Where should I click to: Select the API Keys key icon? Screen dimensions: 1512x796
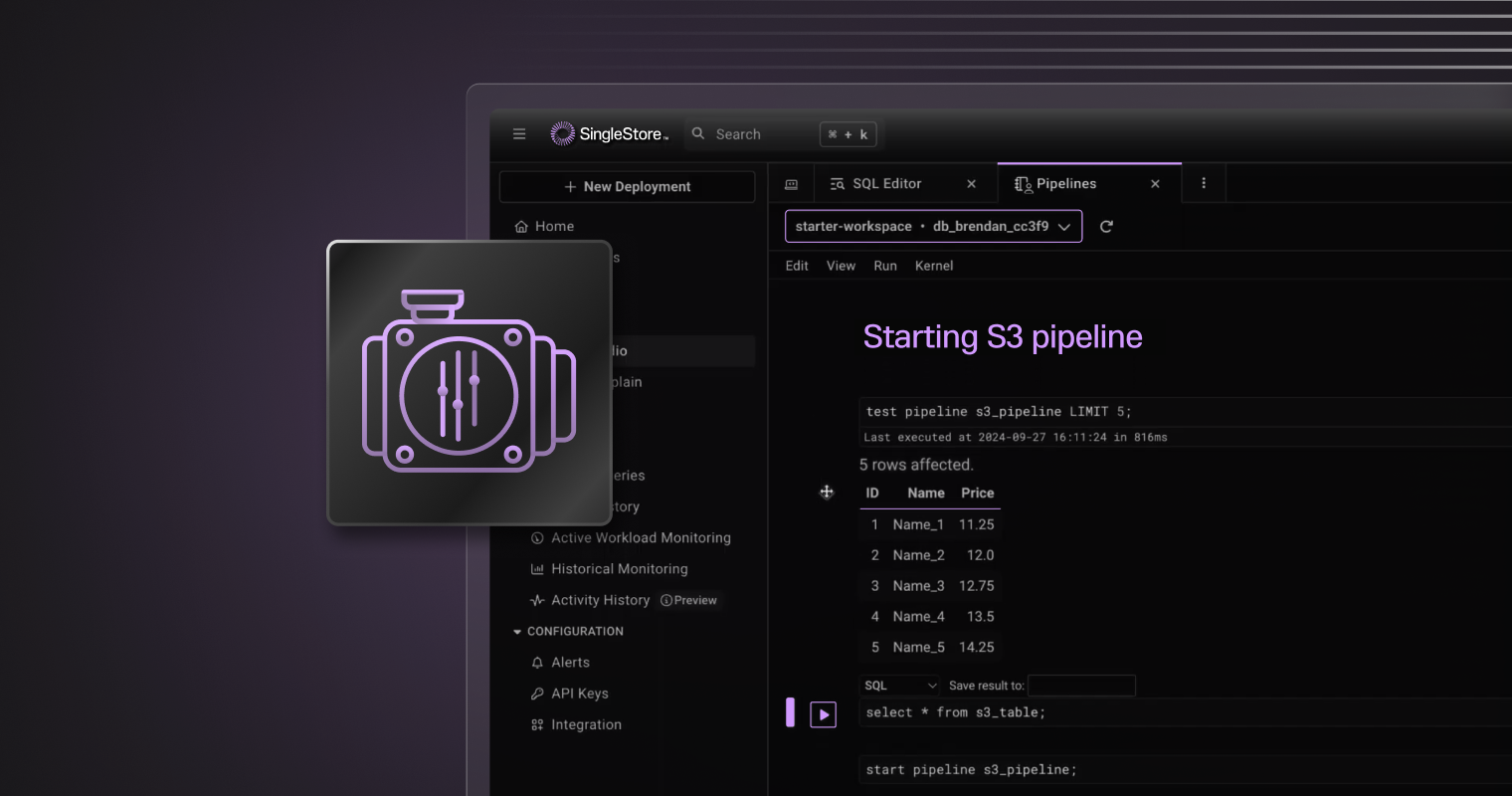click(537, 693)
